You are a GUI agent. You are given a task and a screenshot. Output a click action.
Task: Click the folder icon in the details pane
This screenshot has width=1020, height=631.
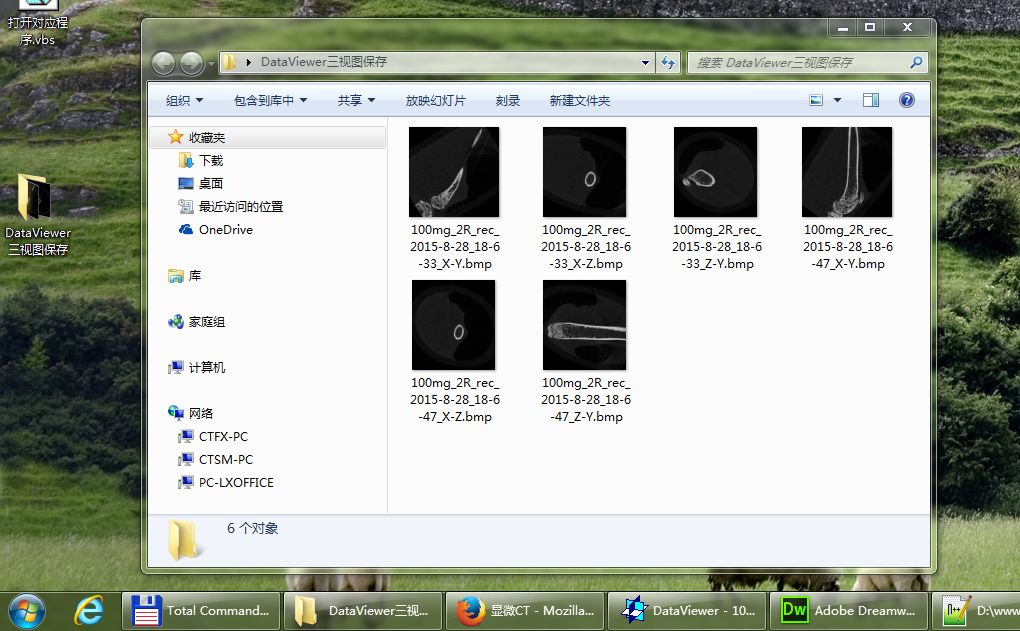click(183, 540)
